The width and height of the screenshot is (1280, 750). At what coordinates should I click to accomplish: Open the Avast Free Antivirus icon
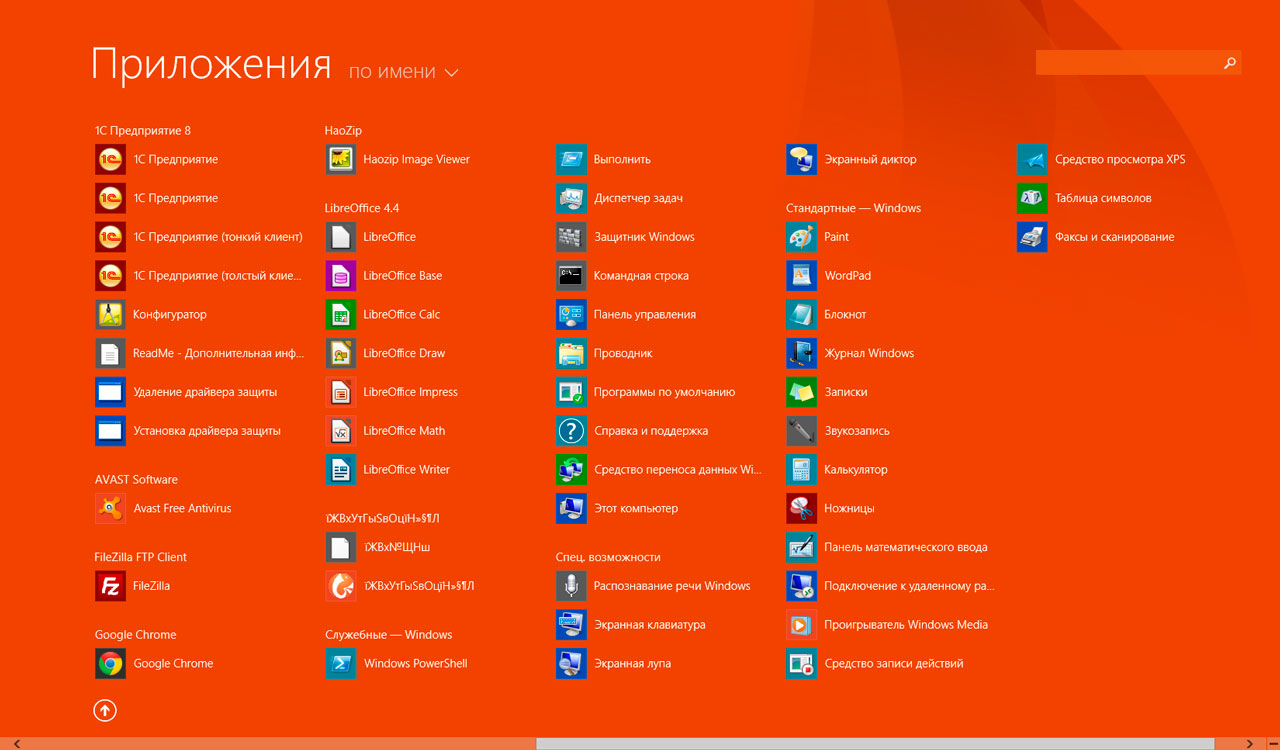click(x=110, y=509)
